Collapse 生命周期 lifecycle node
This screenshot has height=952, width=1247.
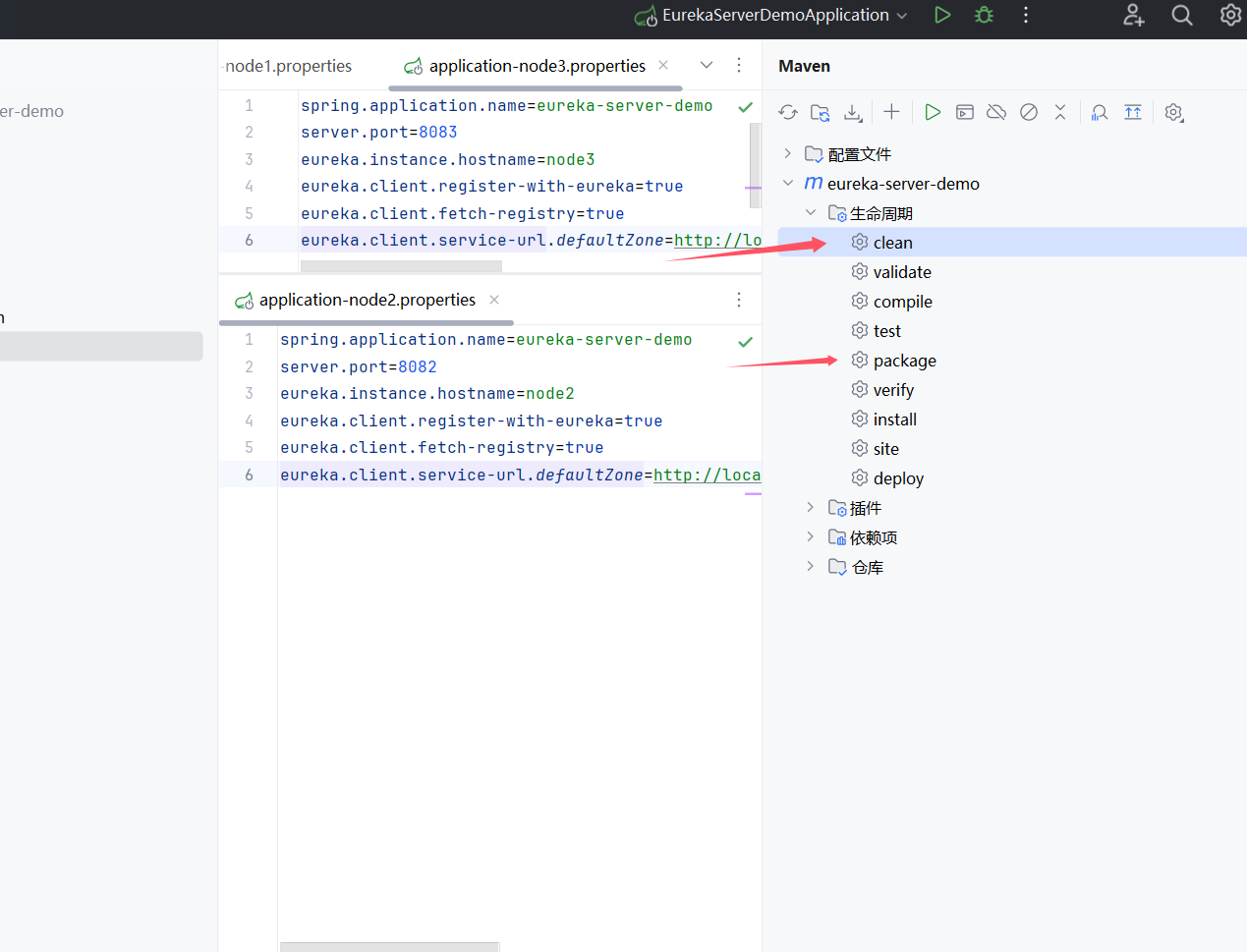[811, 212]
